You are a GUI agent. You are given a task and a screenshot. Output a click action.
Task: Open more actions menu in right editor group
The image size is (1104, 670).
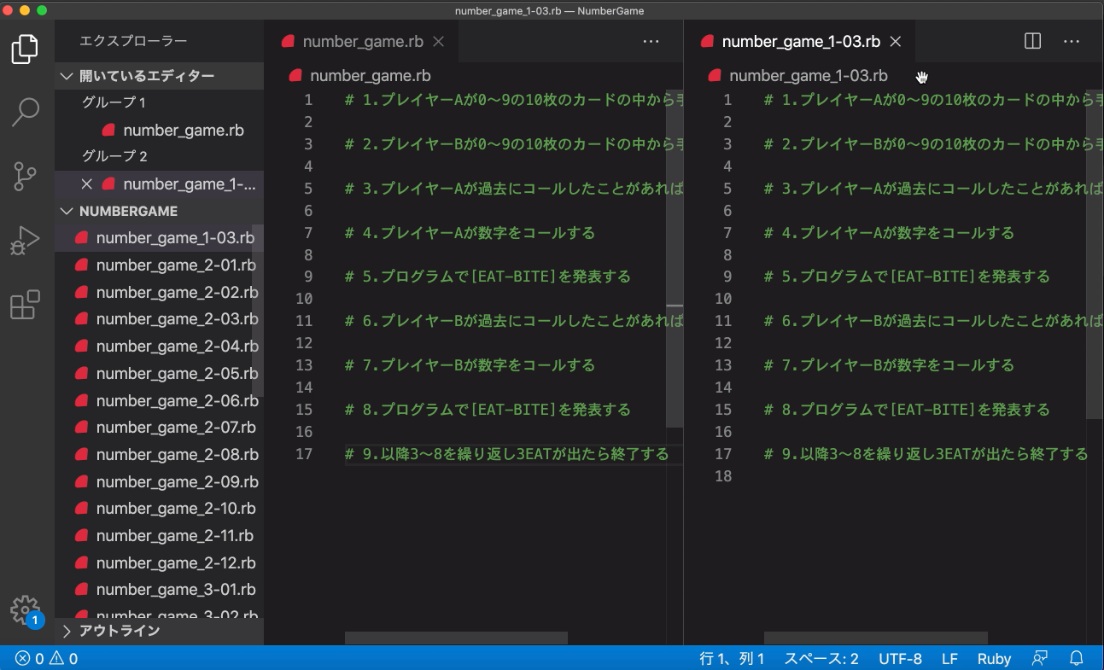pyautogui.click(x=1072, y=41)
